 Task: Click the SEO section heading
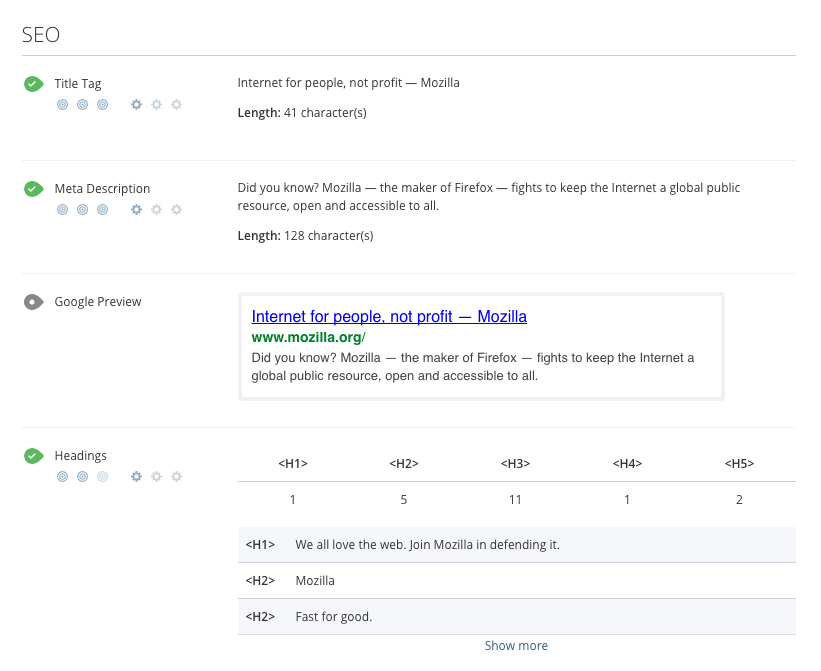[x=41, y=35]
